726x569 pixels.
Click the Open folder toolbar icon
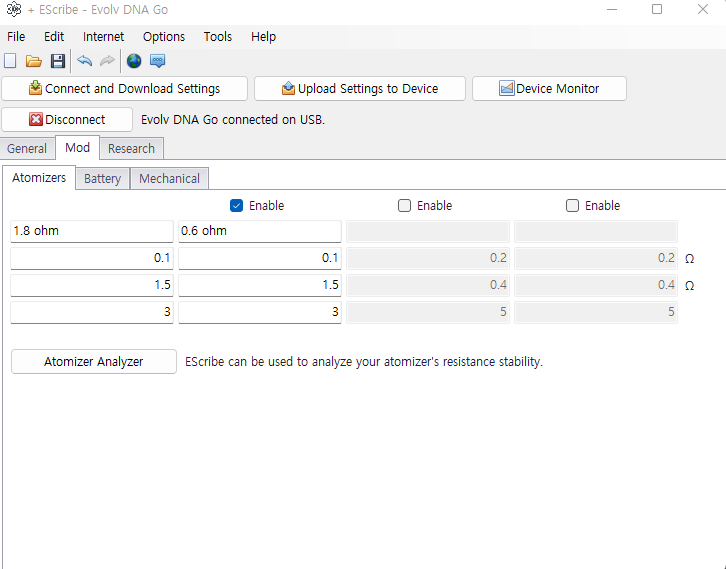[33, 61]
